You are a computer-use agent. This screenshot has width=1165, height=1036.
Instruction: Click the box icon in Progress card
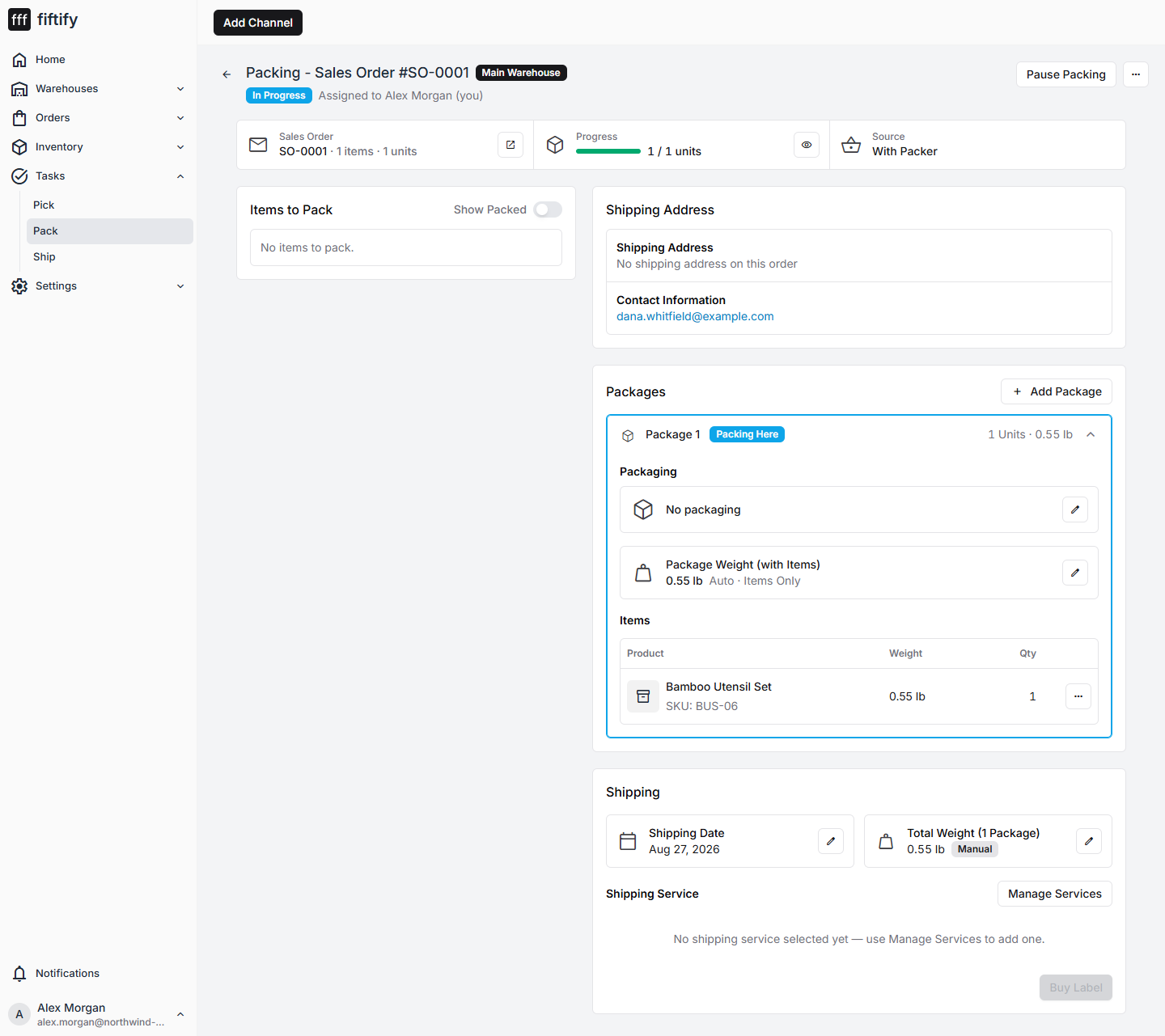[x=555, y=145]
